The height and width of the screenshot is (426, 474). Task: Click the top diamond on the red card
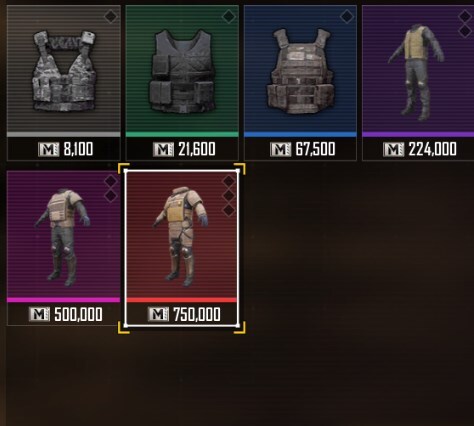pos(229,181)
